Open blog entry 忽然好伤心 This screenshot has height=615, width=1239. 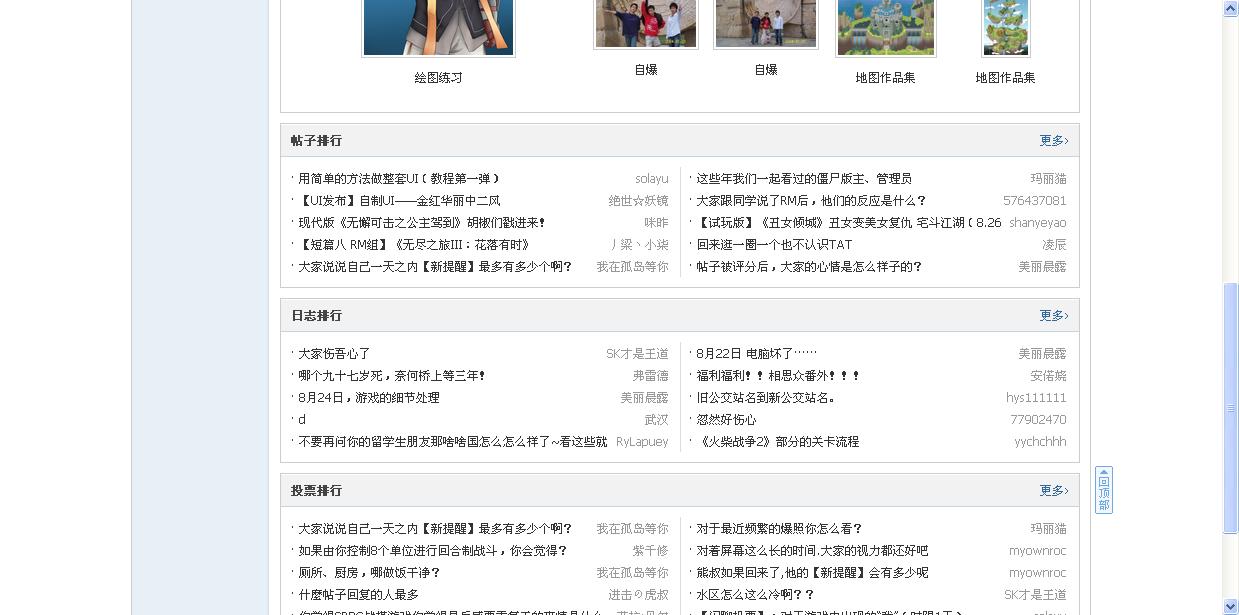(726, 420)
